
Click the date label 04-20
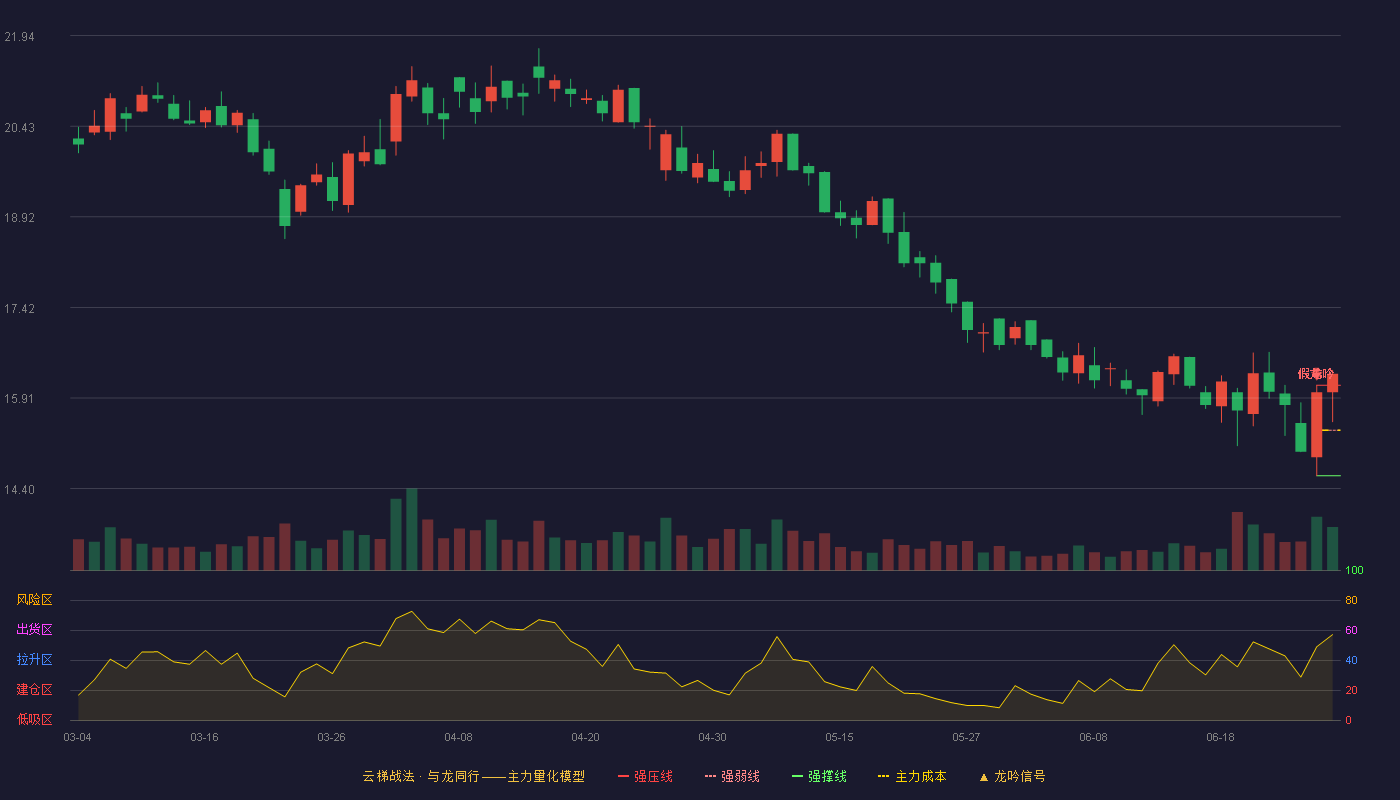tap(585, 737)
